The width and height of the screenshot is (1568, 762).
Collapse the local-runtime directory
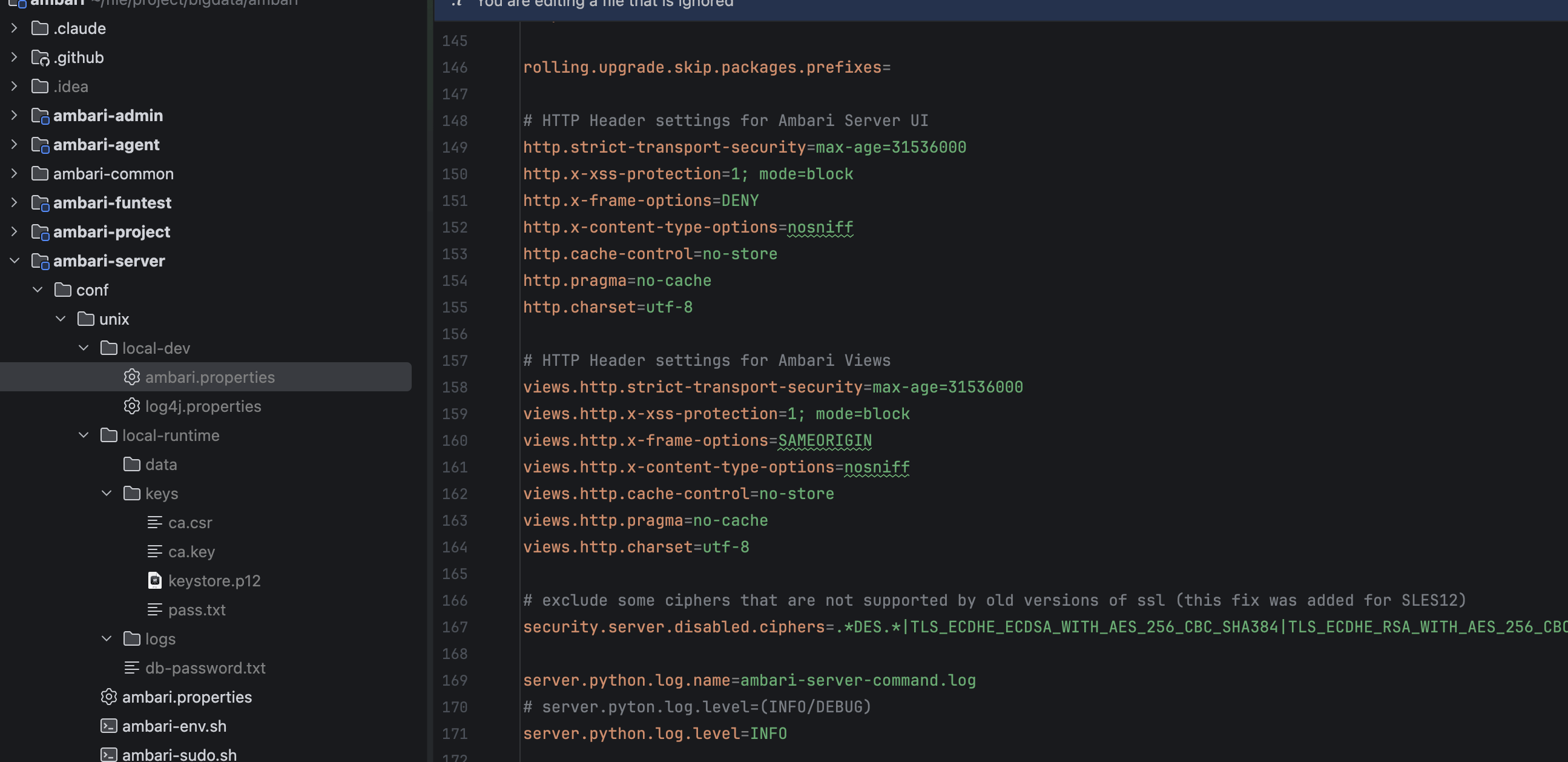tap(84, 435)
